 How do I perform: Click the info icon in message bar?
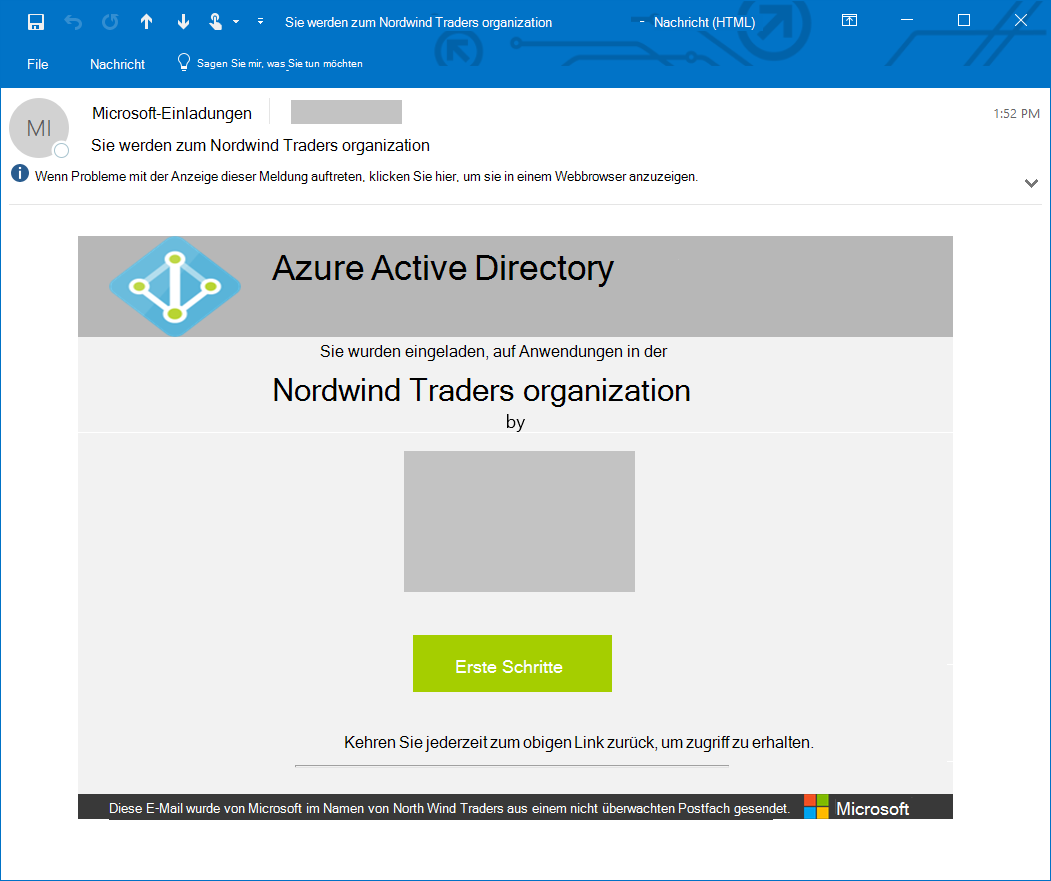click(20, 174)
